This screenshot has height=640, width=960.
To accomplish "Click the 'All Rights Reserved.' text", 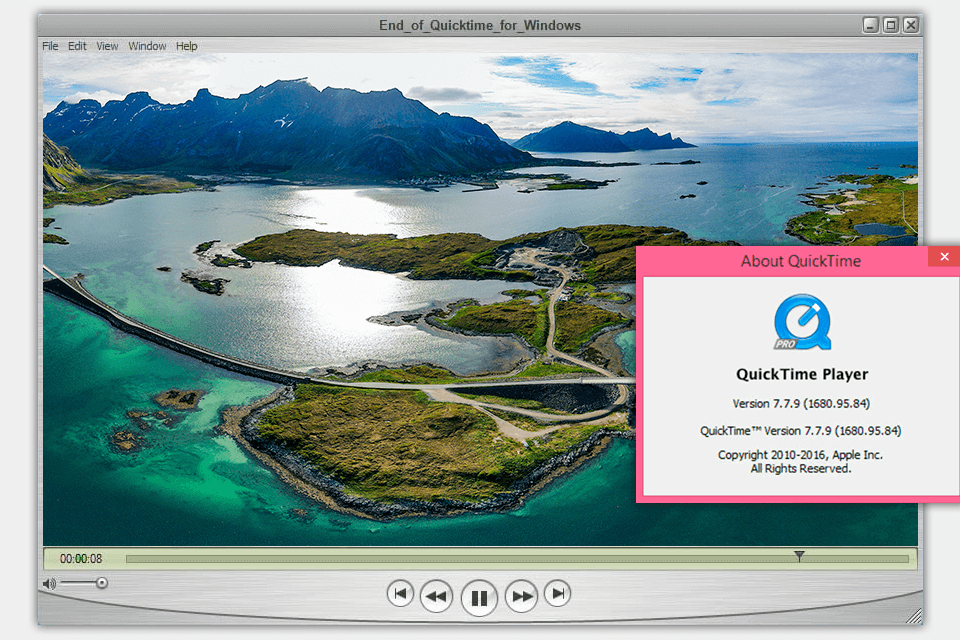I will click(801, 469).
